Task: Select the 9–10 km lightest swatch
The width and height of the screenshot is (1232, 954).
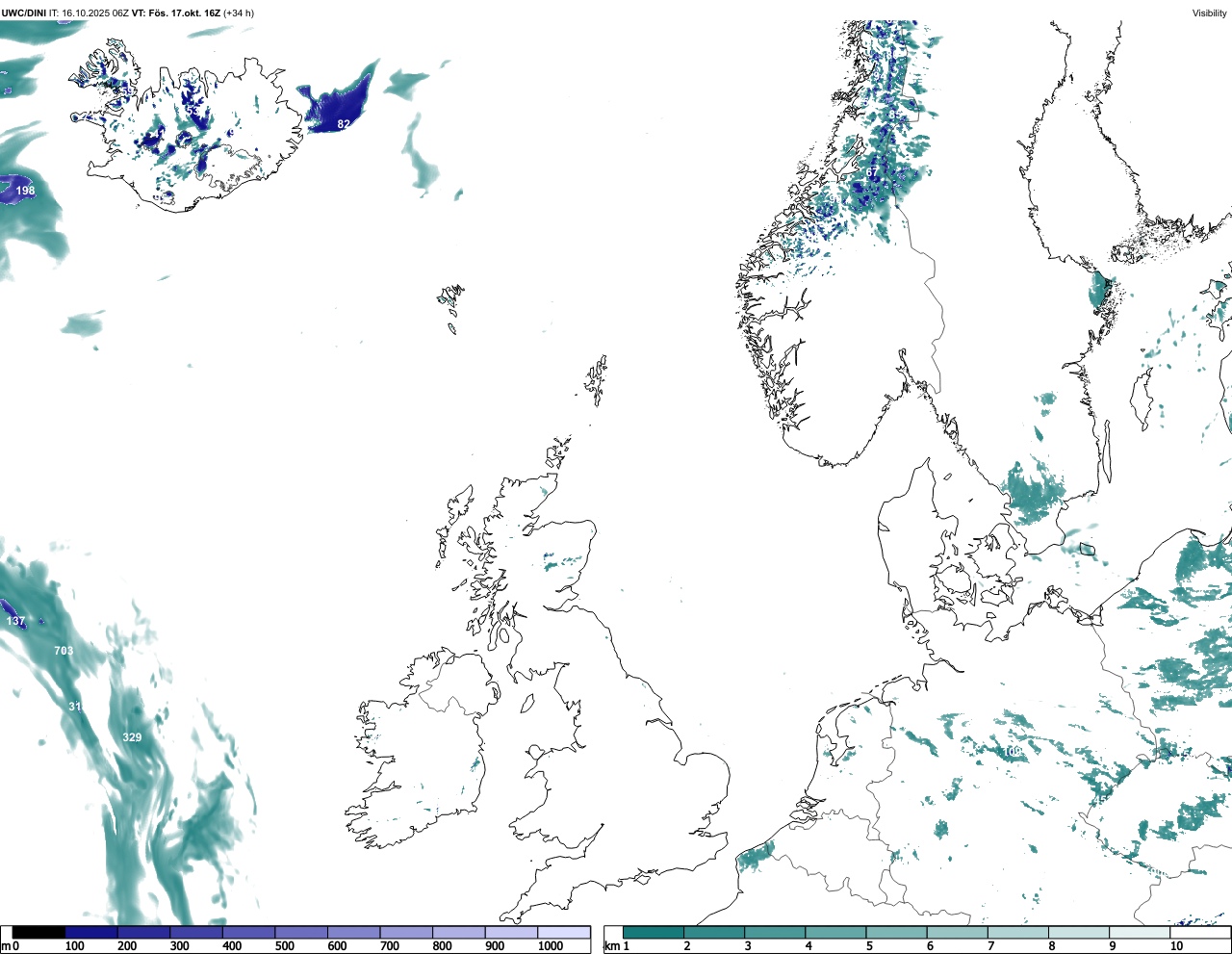Action: coord(1139,932)
